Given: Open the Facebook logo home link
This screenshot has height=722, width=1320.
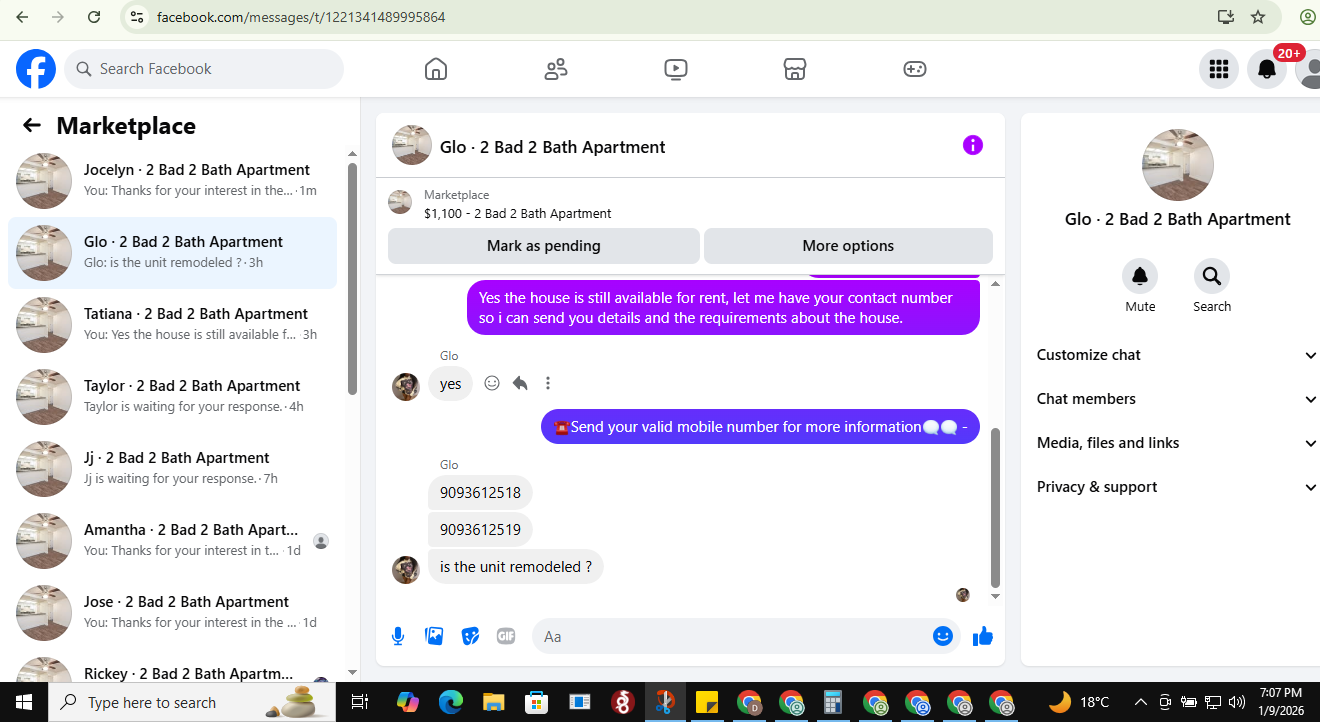Looking at the screenshot, I should tap(36, 69).
